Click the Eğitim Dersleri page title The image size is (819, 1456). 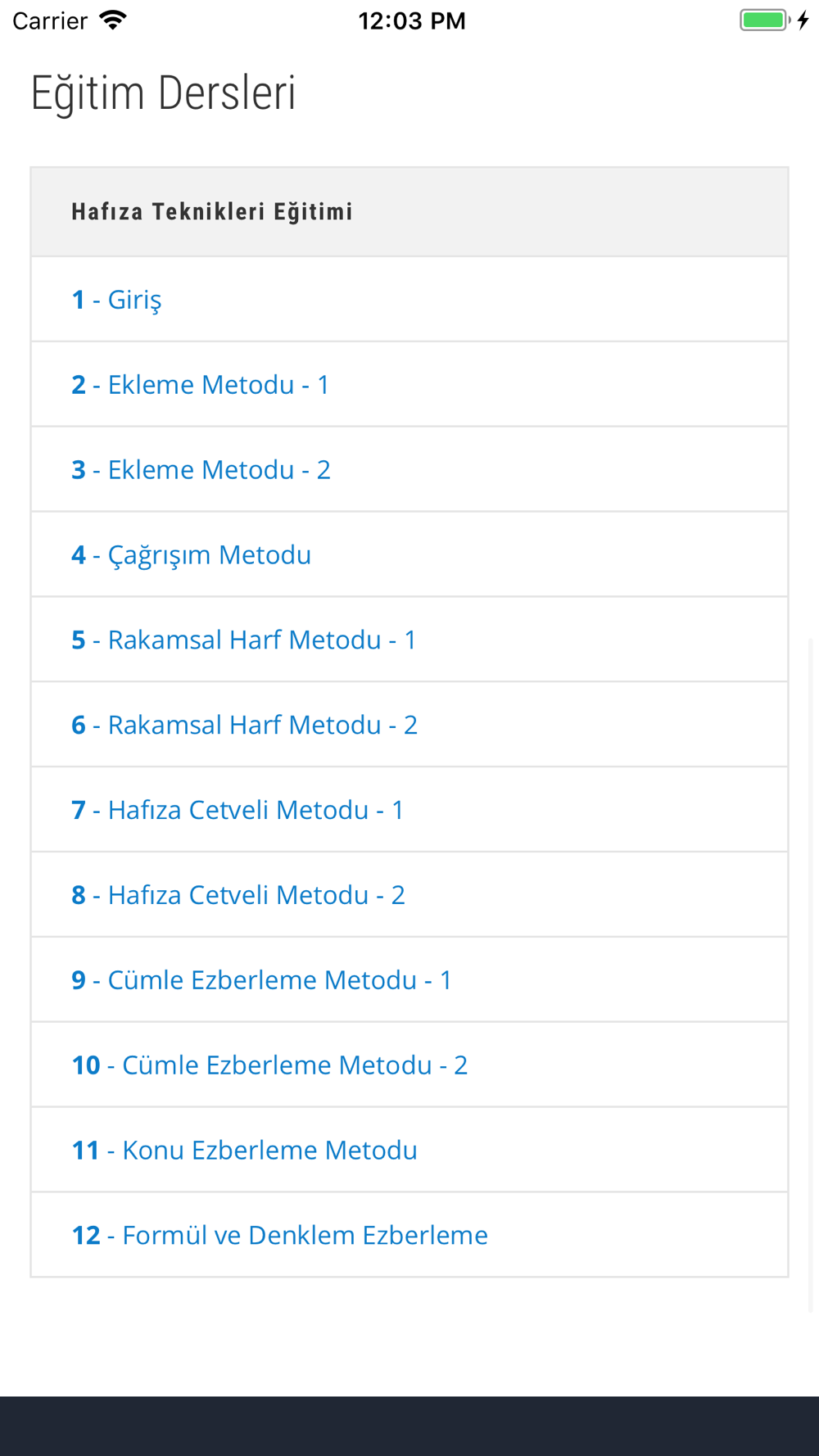pos(163,93)
